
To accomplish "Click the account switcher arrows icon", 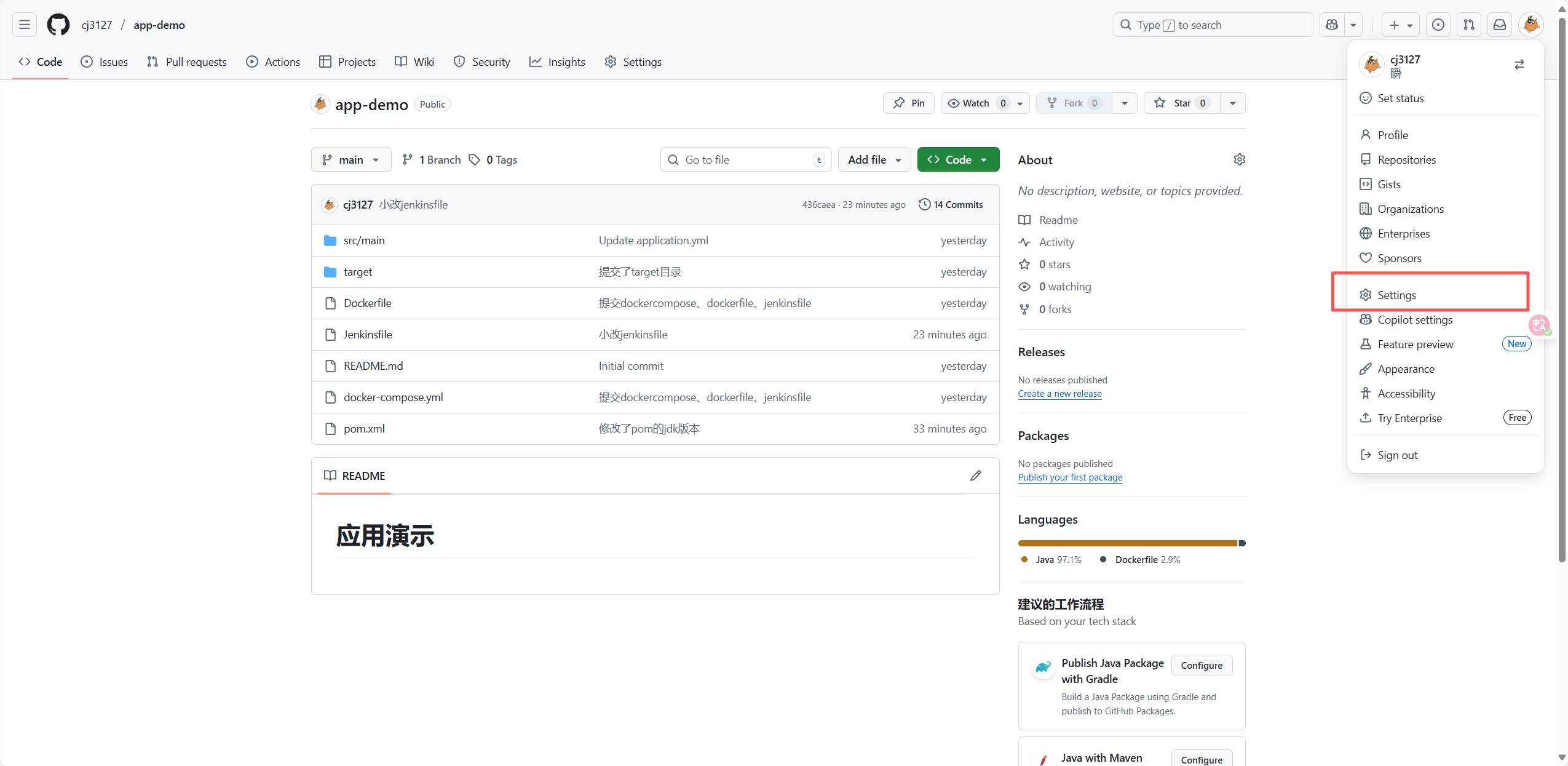I will coord(1519,65).
